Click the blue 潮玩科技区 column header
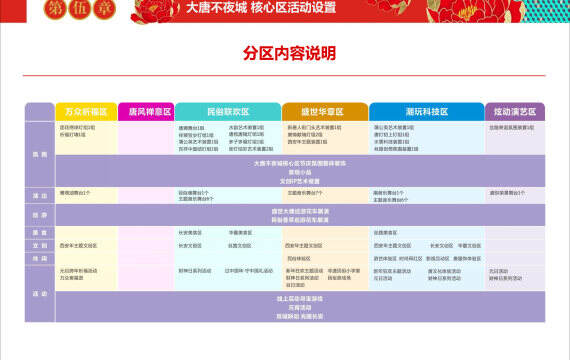Viewport: 570px width, 360px height. [427, 112]
